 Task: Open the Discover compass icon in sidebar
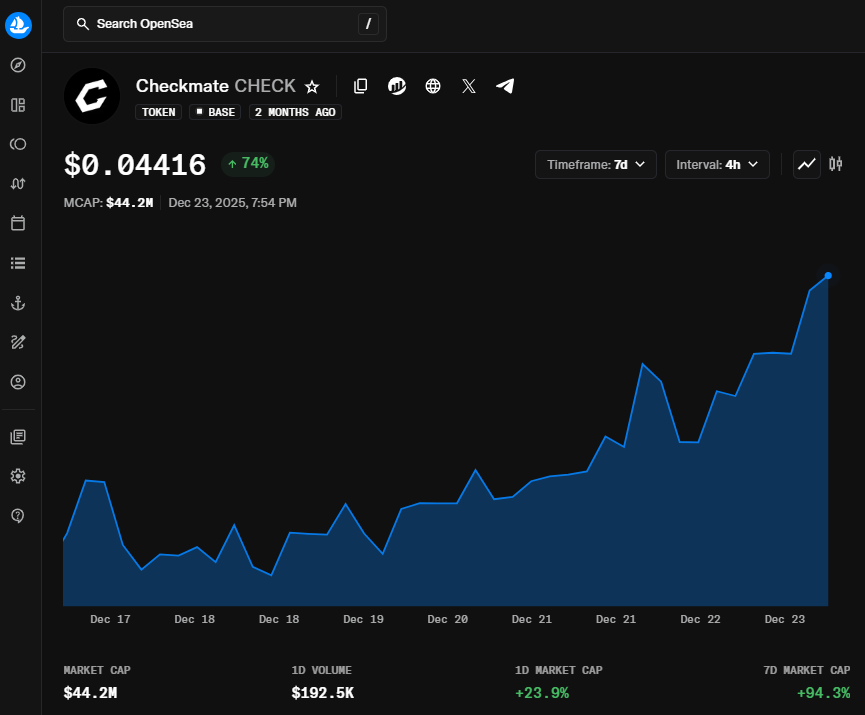click(18, 65)
